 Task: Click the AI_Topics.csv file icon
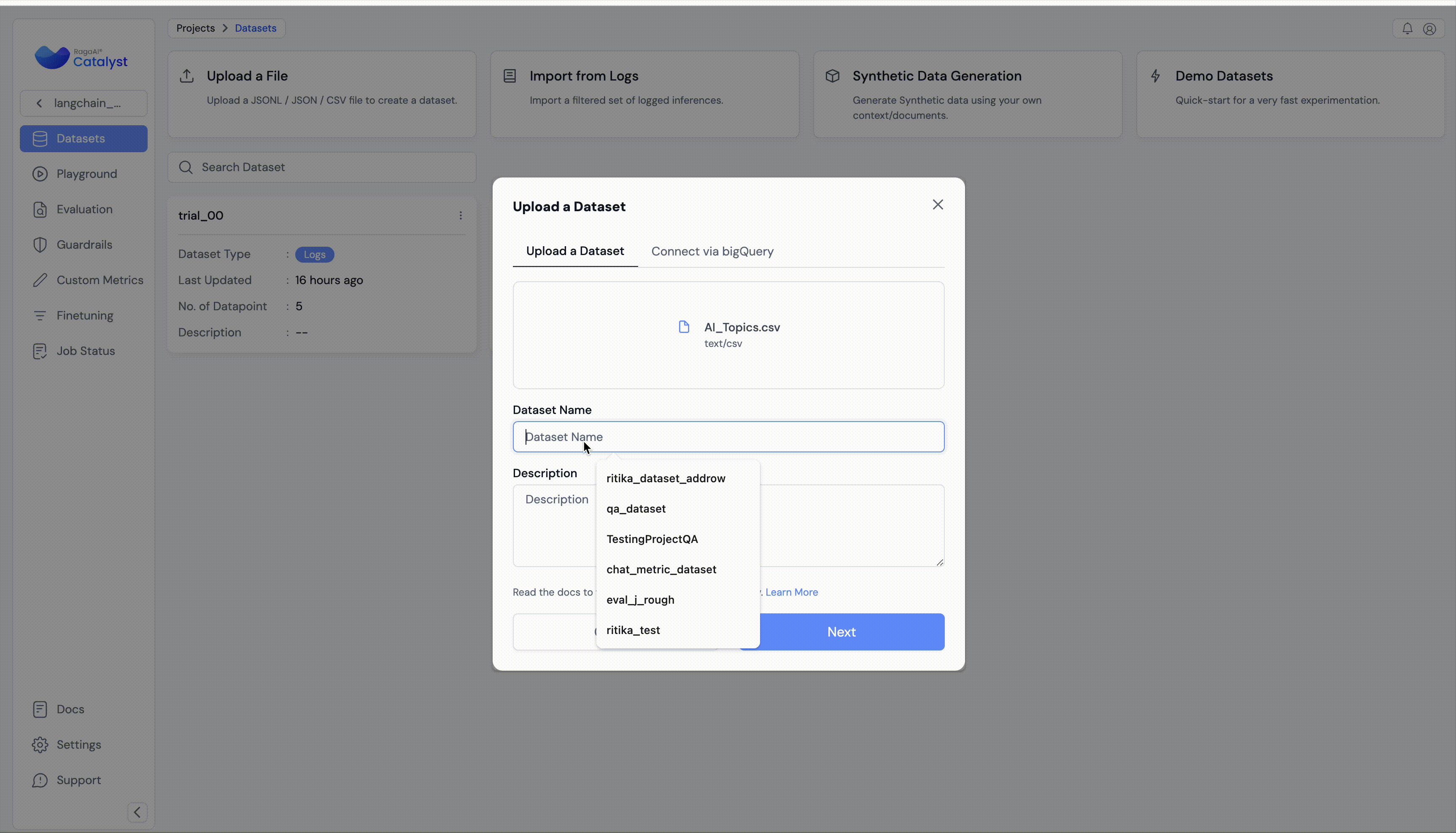pyautogui.click(x=683, y=327)
